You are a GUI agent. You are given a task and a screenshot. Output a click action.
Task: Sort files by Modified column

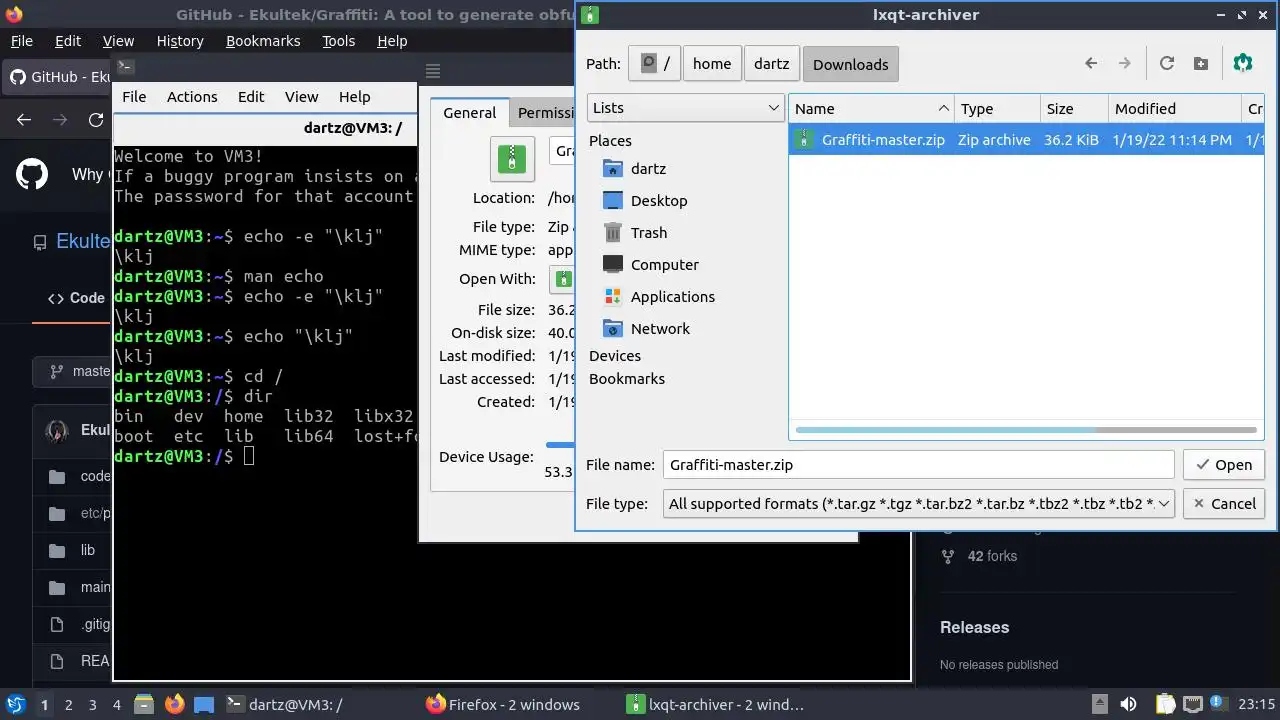point(1174,109)
